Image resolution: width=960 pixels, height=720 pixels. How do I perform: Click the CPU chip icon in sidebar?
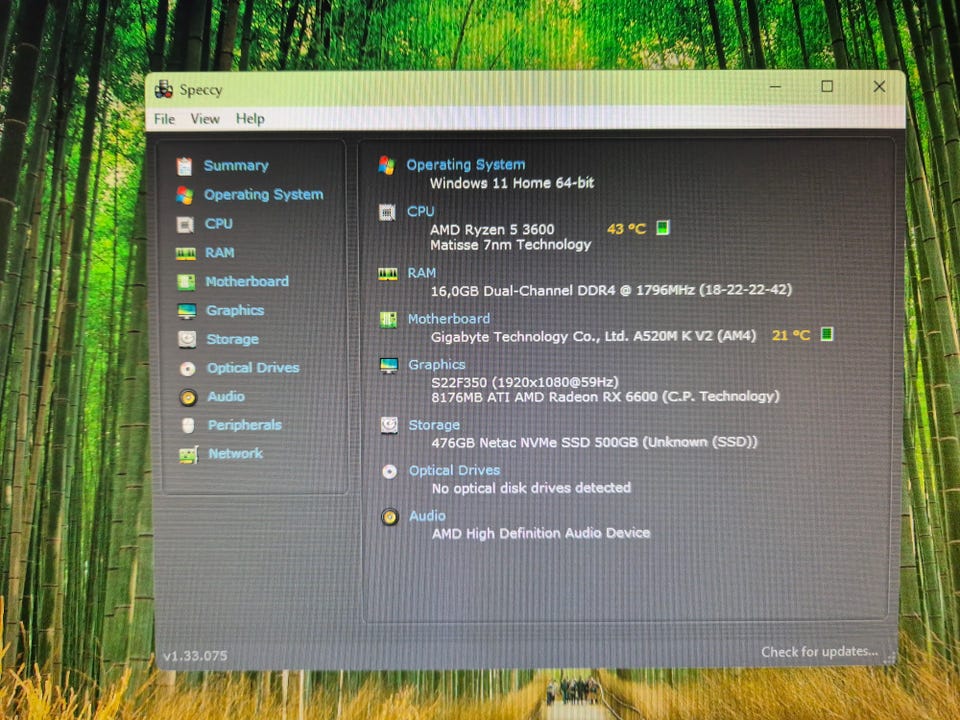tap(185, 224)
